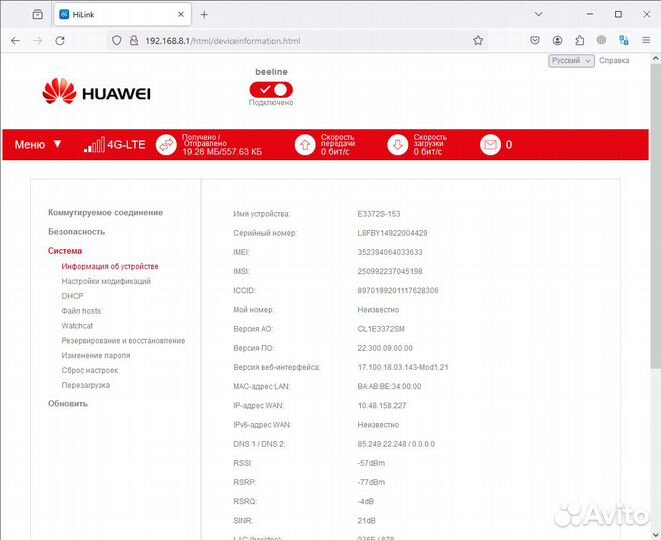This screenshot has width=661, height=540.
Task: Select the SINR value 21dB
Action: [366, 521]
